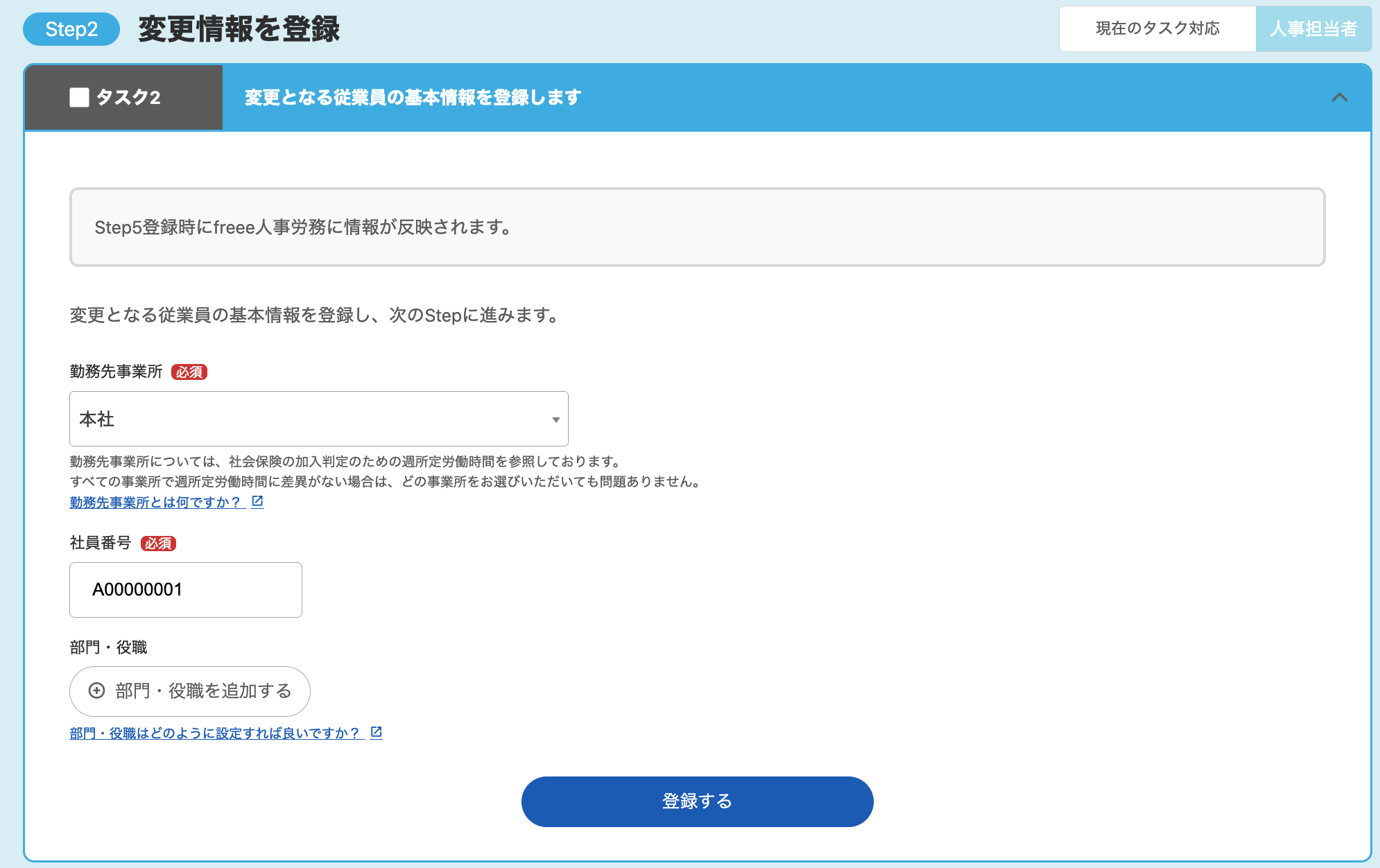
Task: Click the 必須 badge next to 社員番号
Action: click(158, 544)
